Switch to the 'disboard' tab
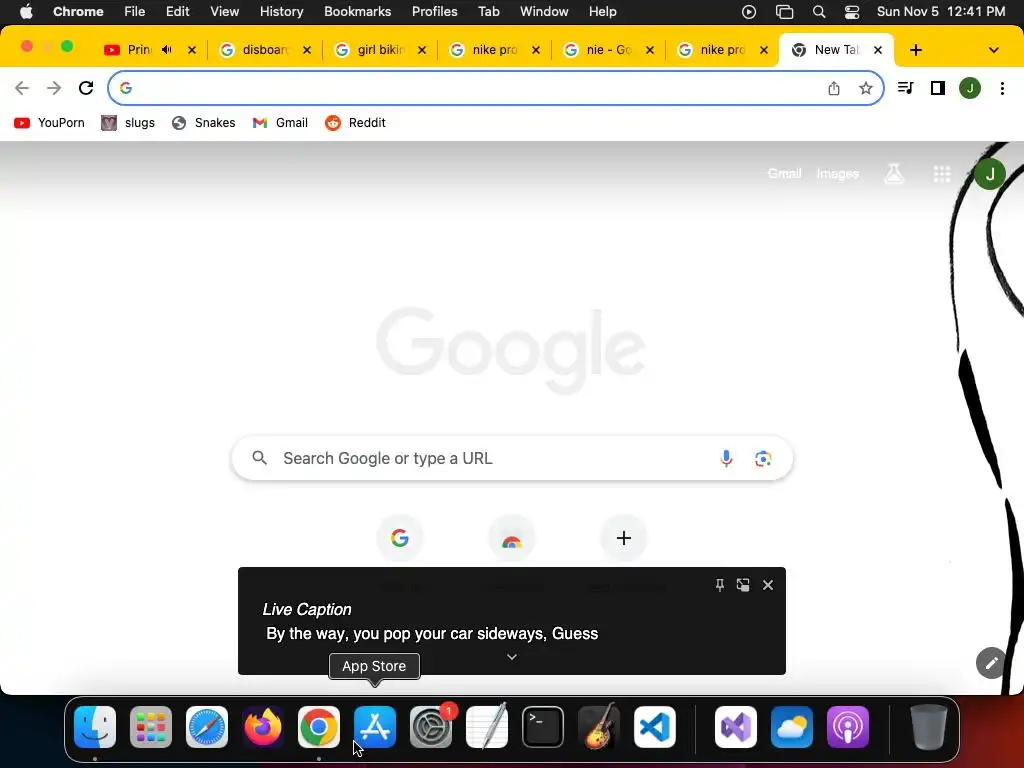This screenshot has height=768, width=1024. [265, 50]
